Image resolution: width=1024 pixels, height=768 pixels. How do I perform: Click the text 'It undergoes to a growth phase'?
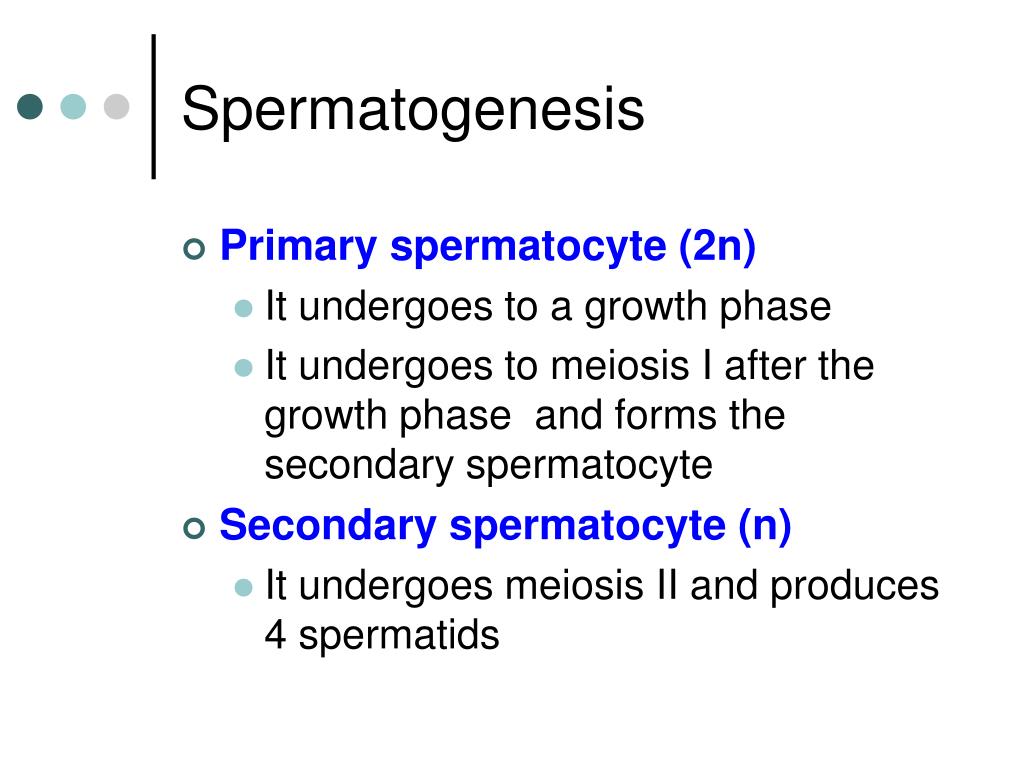tap(548, 307)
